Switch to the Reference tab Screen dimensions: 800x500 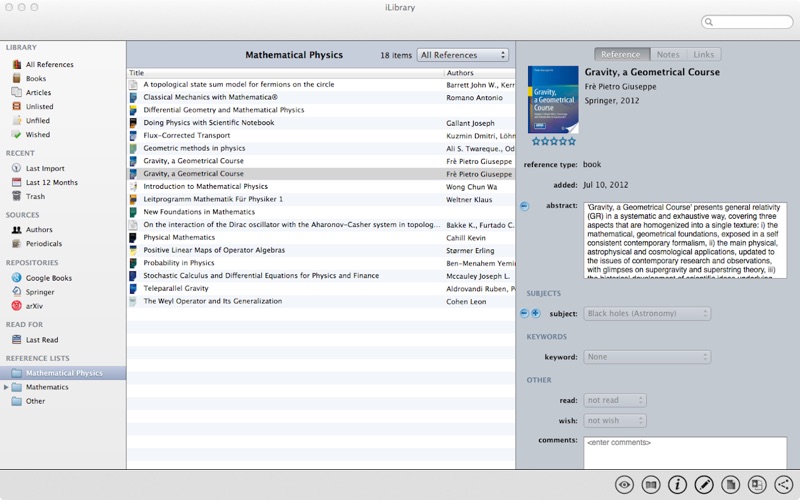click(622, 55)
